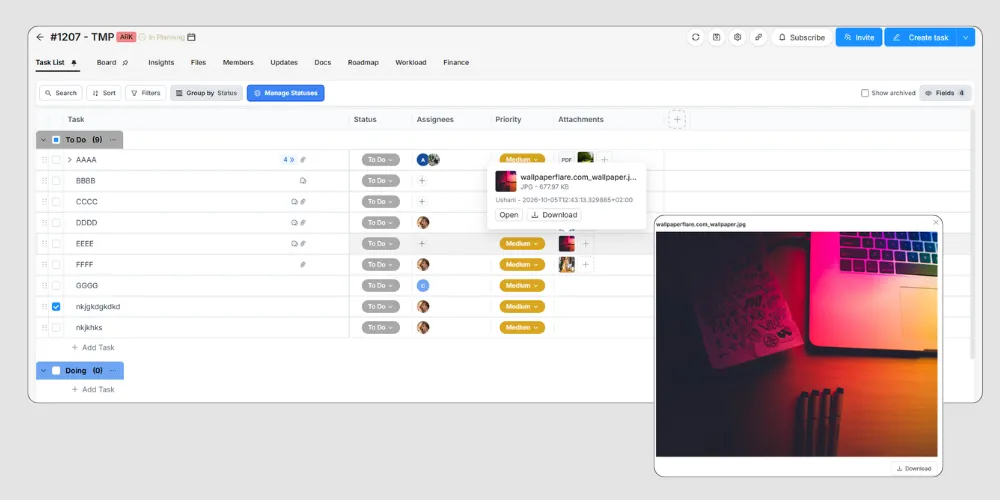Click the pin icon on Task List tab
1000x500 pixels.
(74, 63)
